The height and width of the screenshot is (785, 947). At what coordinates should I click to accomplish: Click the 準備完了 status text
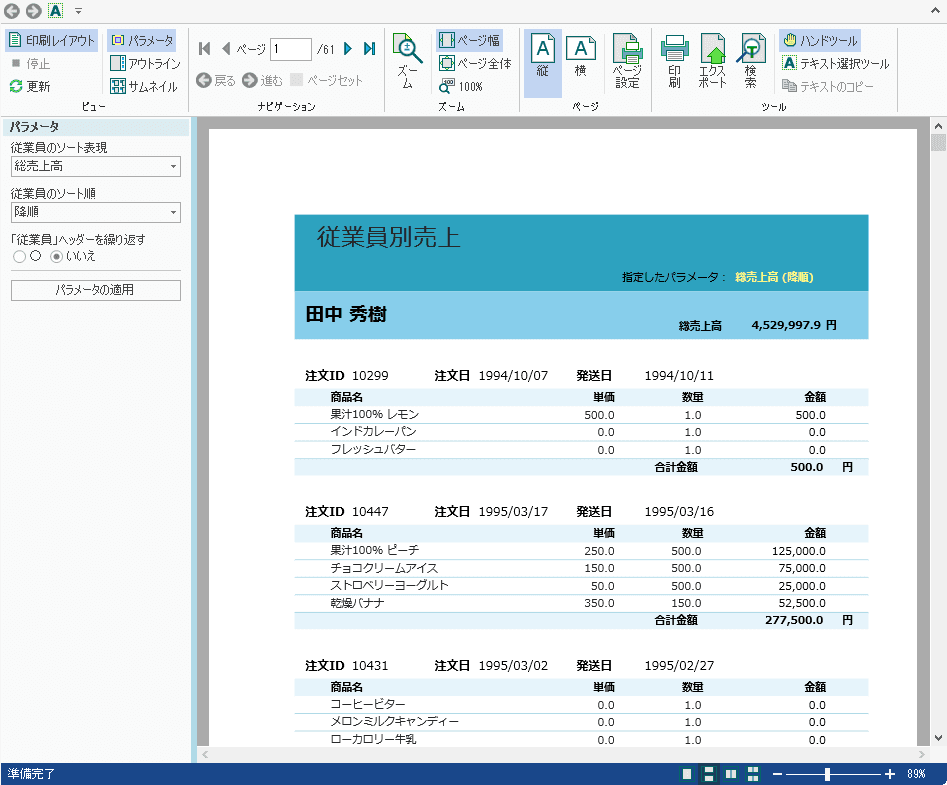pos(31,774)
